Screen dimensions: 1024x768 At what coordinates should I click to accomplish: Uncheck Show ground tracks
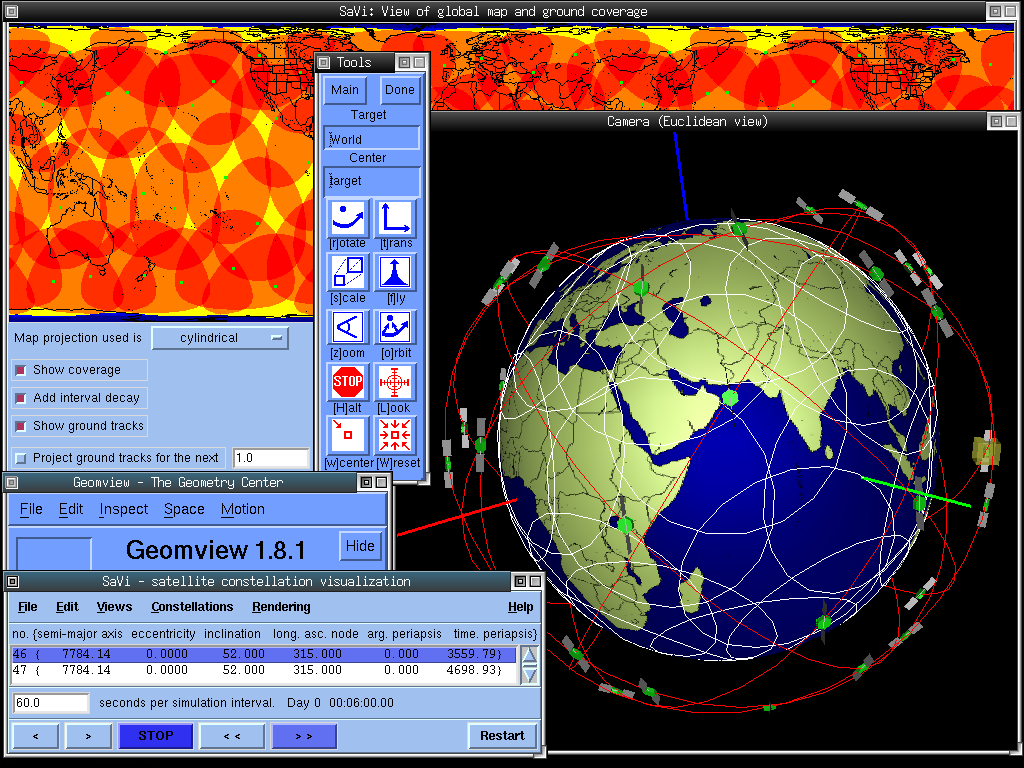click(21, 426)
